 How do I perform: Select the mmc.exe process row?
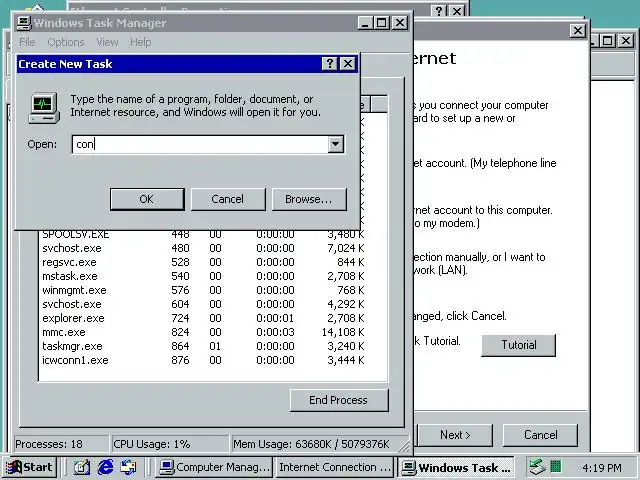(x=203, y=332)
